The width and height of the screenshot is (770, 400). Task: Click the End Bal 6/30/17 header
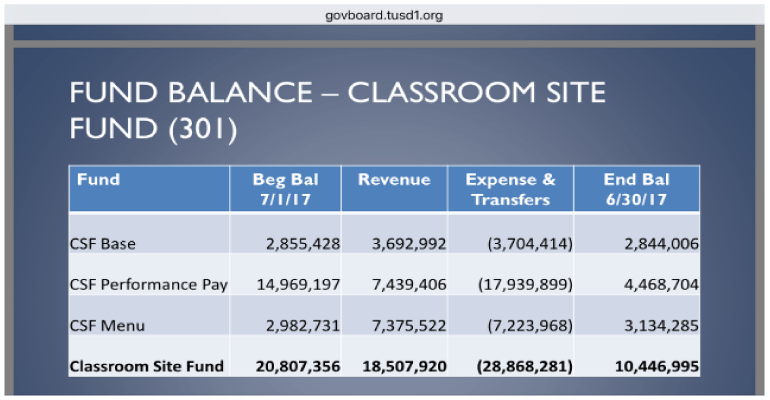pyautogui.click(x=636, y=189)
